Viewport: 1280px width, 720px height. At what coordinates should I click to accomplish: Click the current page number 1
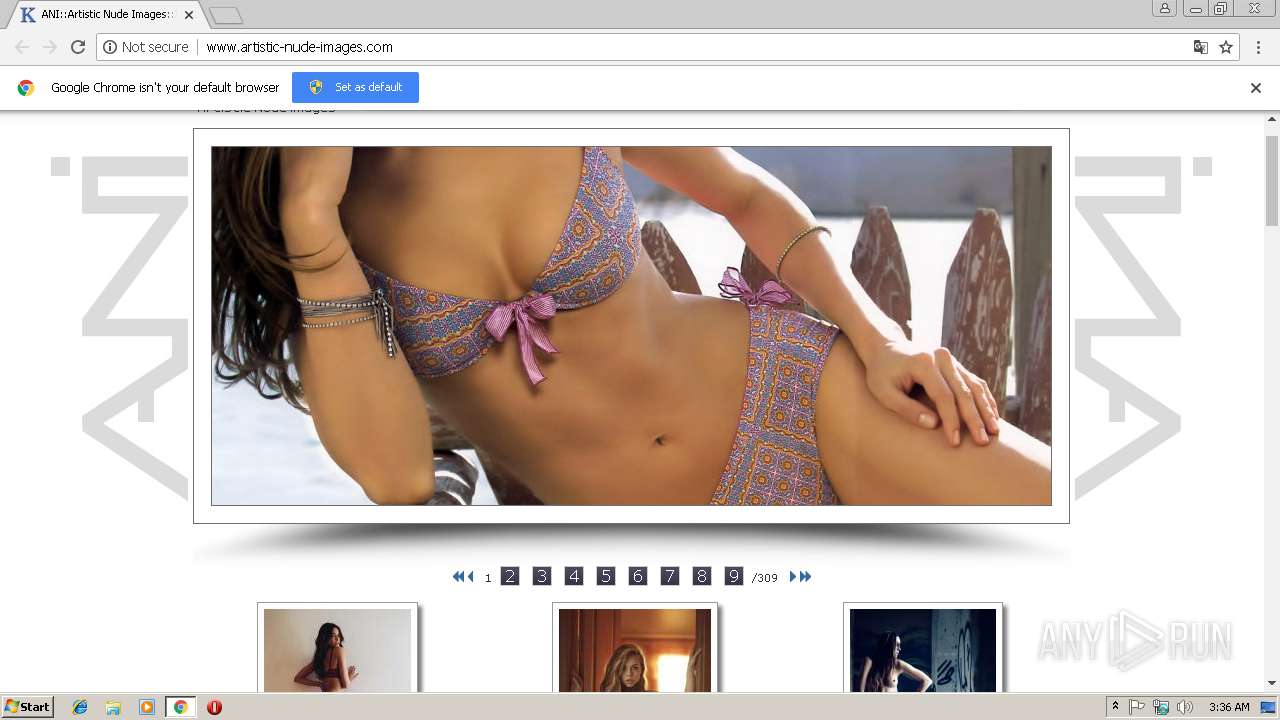tap(488, 578)
